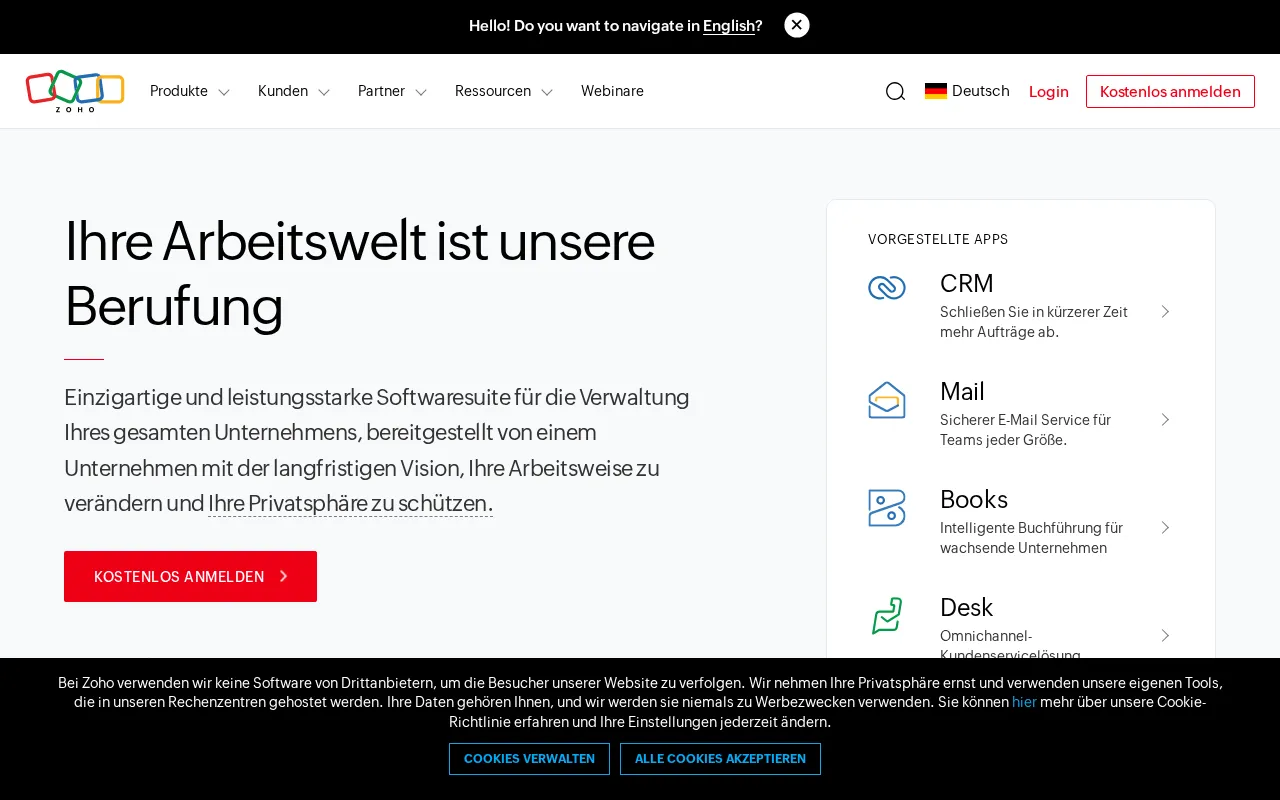The height and width of the screenshot is (800, 1280).
Task: Click the arrow beside CRM
Action: point(1165,312)
